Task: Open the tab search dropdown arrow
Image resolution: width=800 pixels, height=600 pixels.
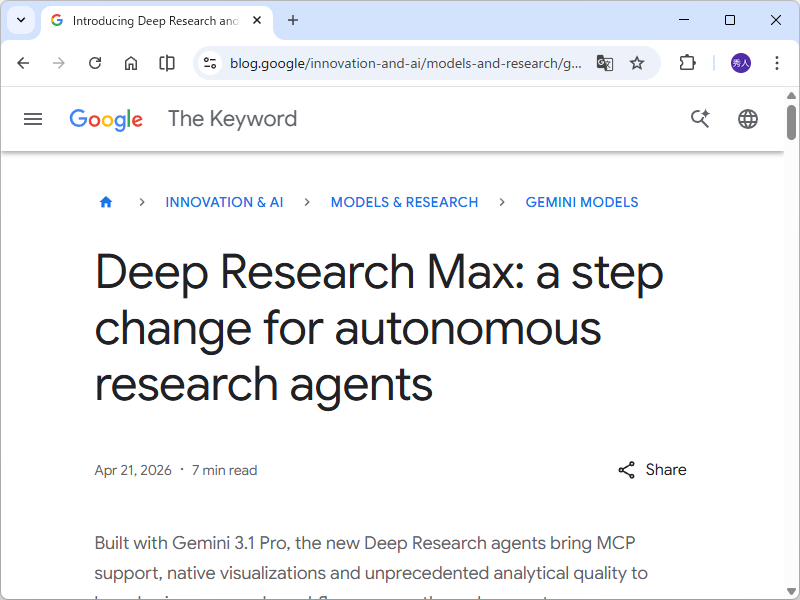Action: (x=21, y=20)
